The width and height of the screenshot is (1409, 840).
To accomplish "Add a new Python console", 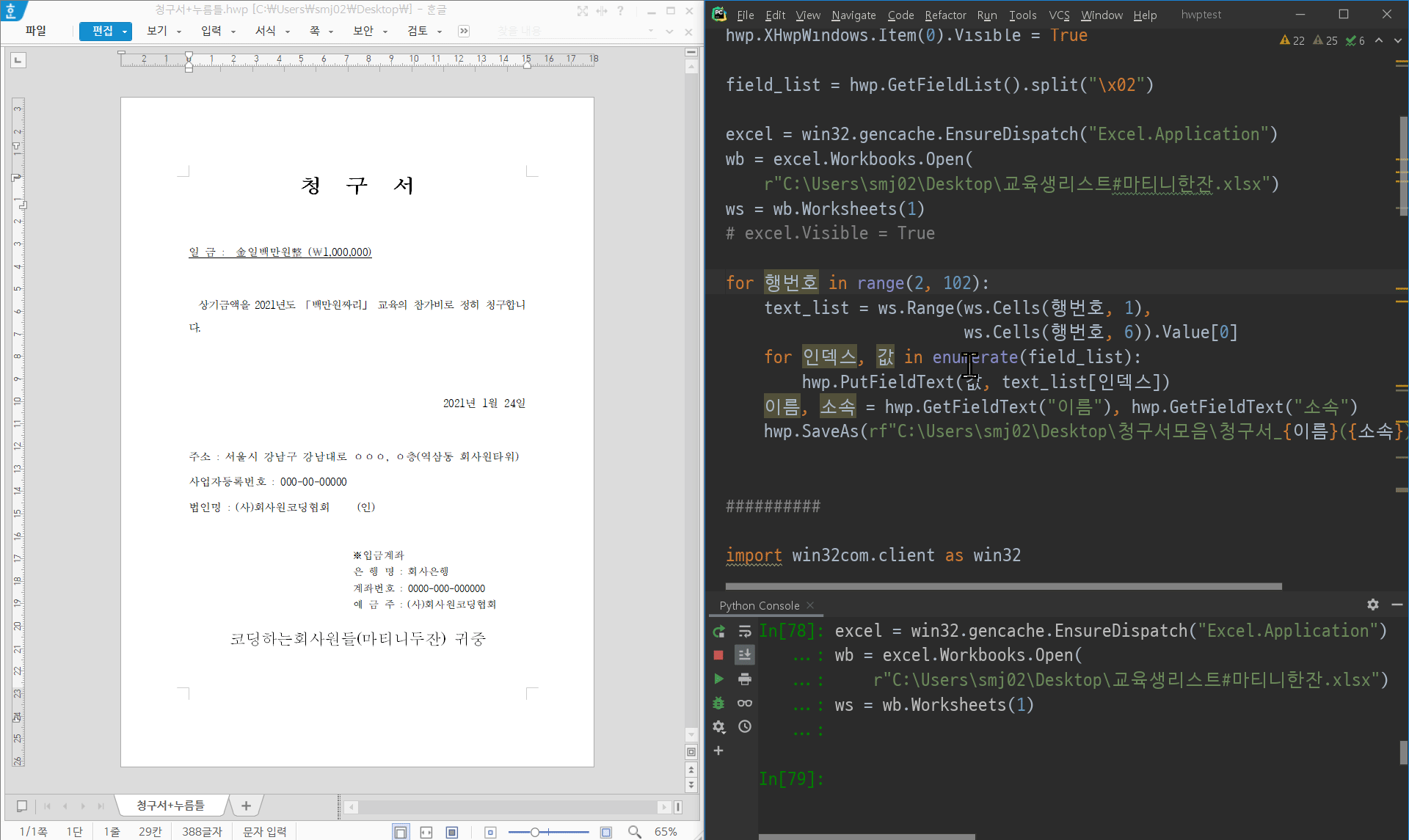I will pos(718,750).
